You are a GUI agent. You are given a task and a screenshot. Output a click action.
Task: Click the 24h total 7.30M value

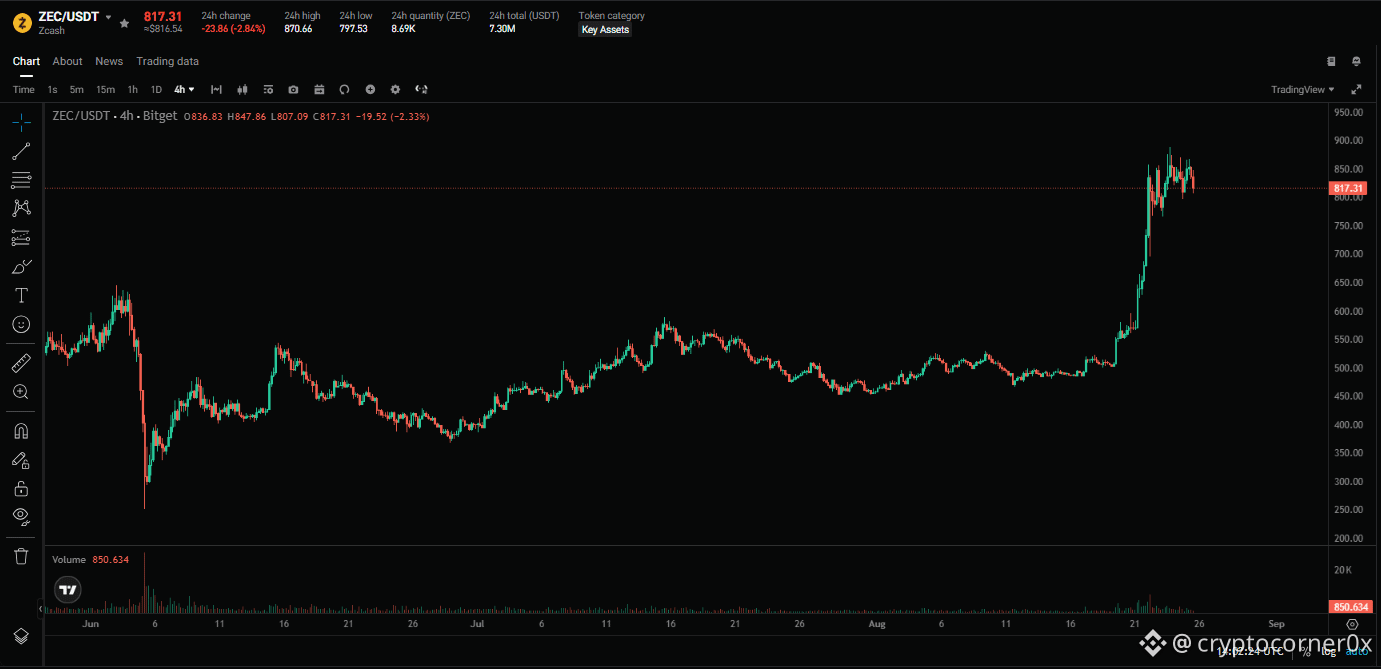tap(502, 29)
